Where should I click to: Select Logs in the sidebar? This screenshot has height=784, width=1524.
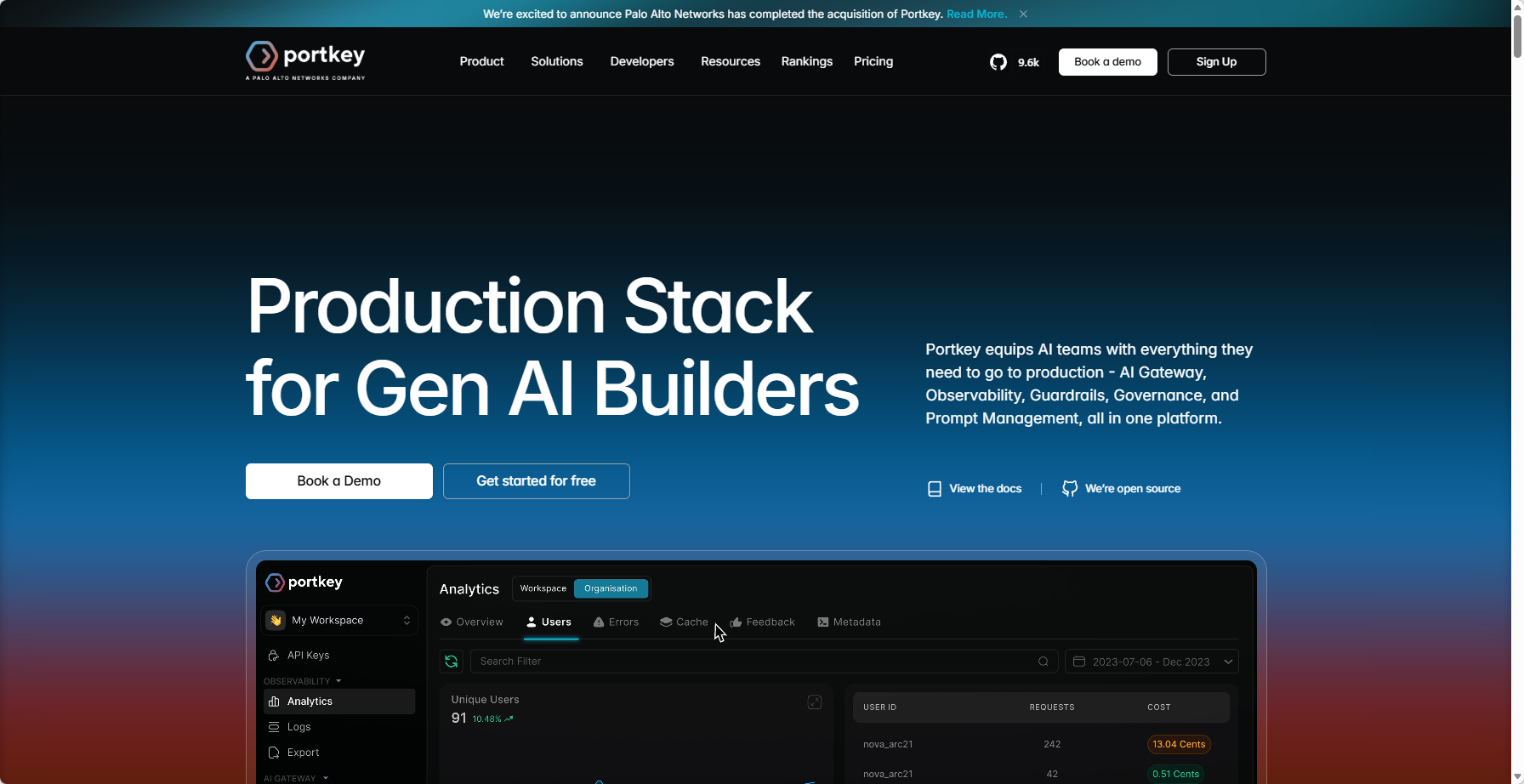[339, 727]
